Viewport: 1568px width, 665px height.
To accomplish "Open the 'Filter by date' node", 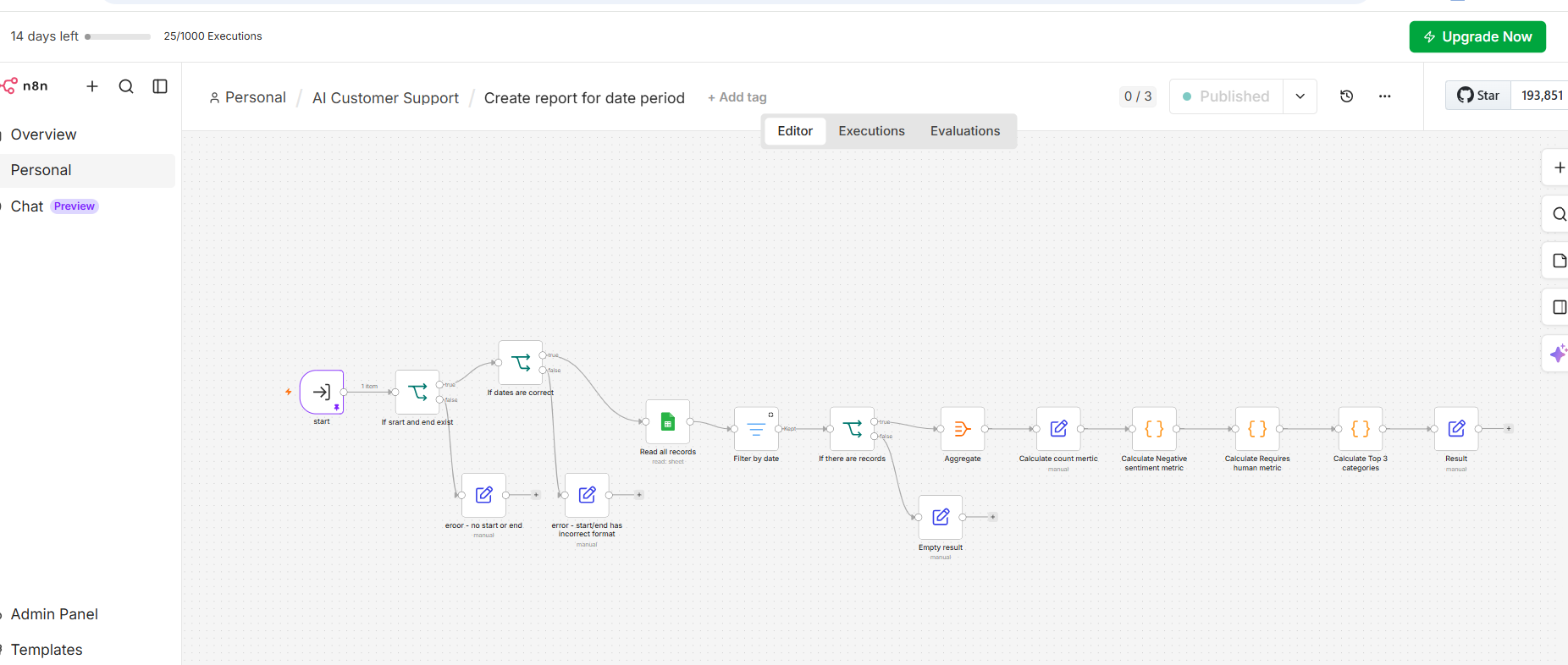I will 756,429.
